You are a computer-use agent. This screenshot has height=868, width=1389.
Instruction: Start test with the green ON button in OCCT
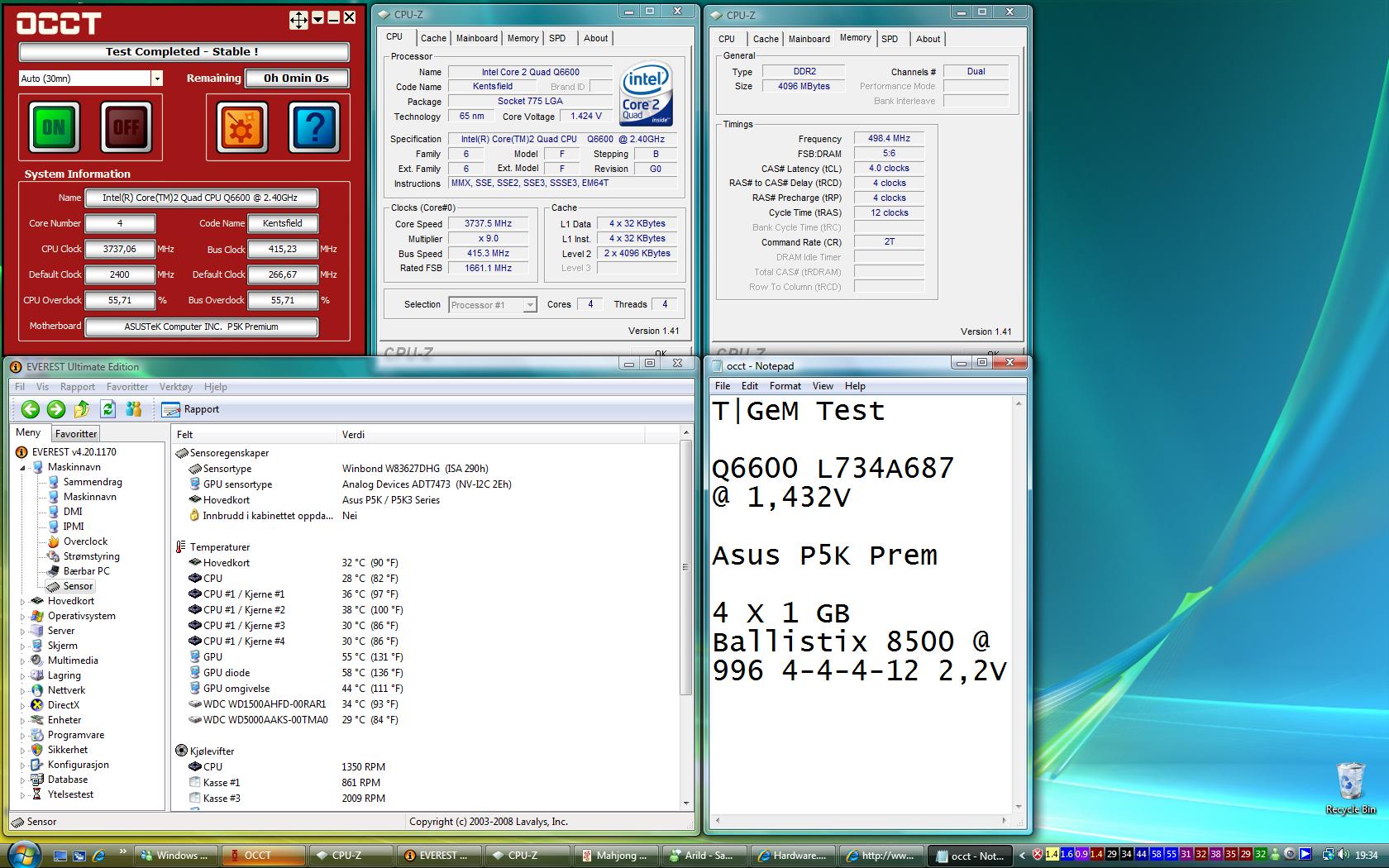[55, 127]
